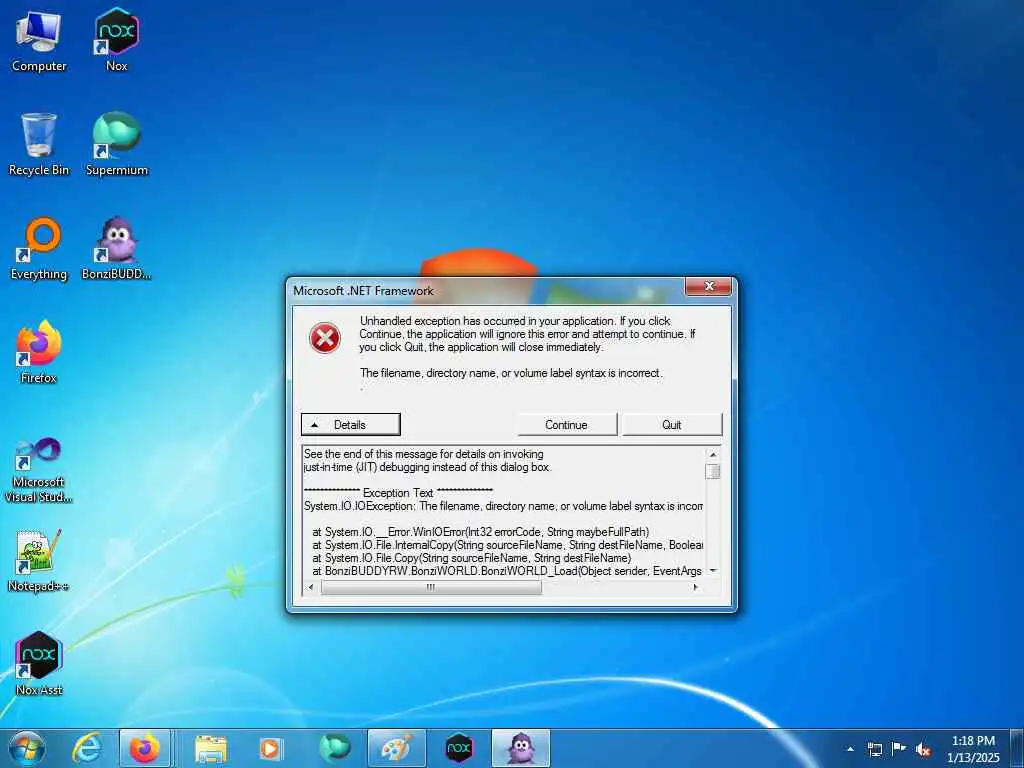This screenshot has width=1024, height=768.
Task: Show hidden tray icons arrow
Action: click(850, 749)
